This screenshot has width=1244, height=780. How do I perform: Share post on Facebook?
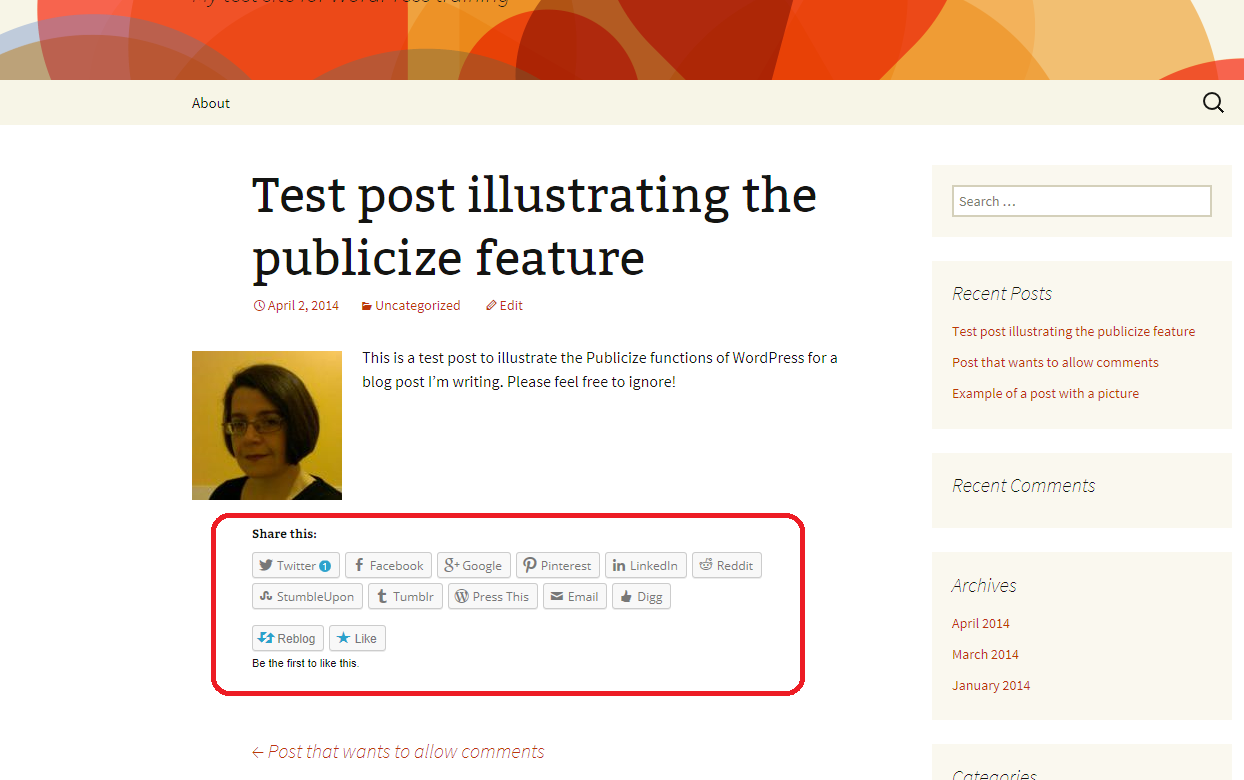click(x=388, y=565)
